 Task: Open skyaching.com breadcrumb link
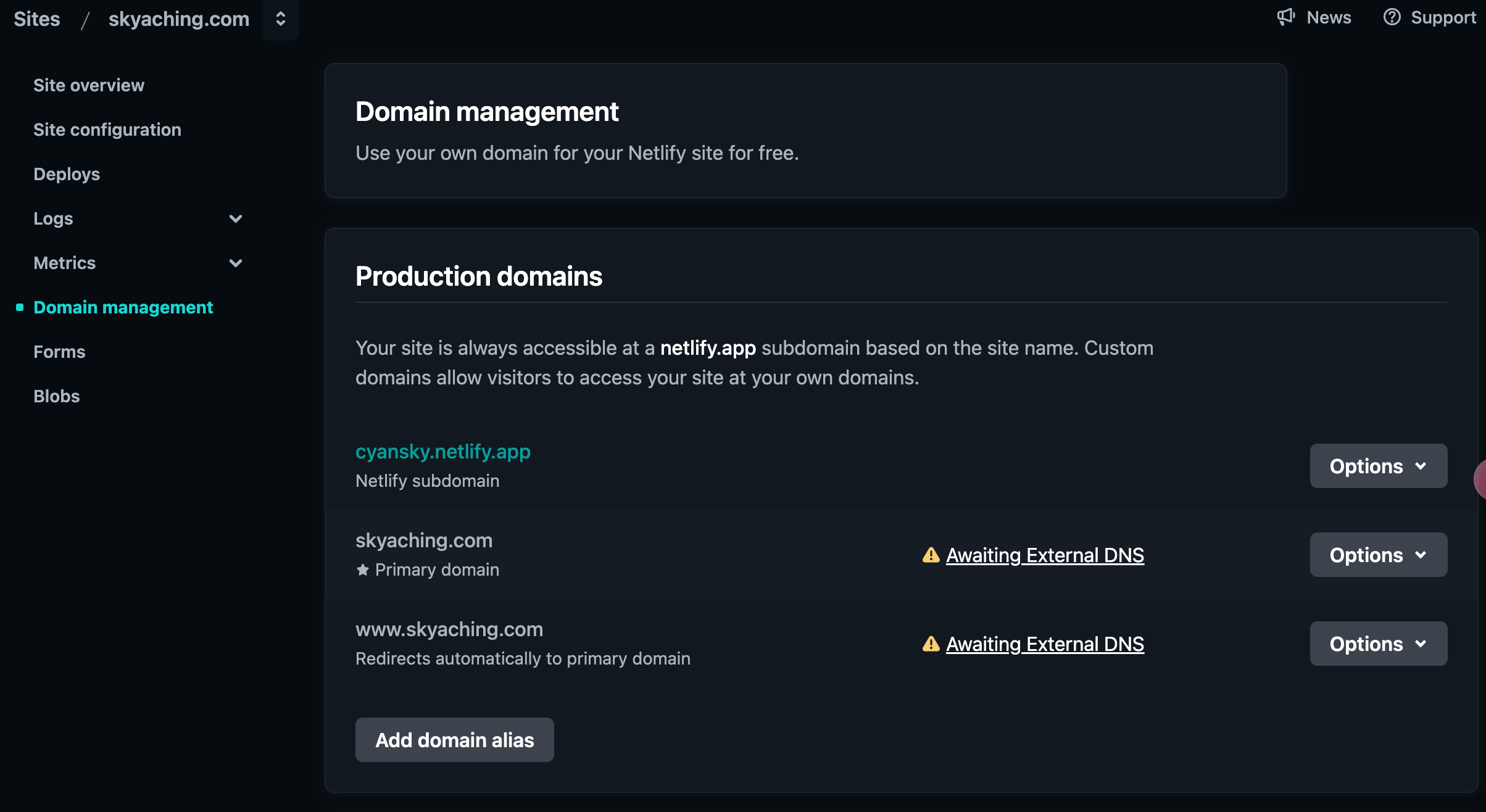click(x=179, y=19)
